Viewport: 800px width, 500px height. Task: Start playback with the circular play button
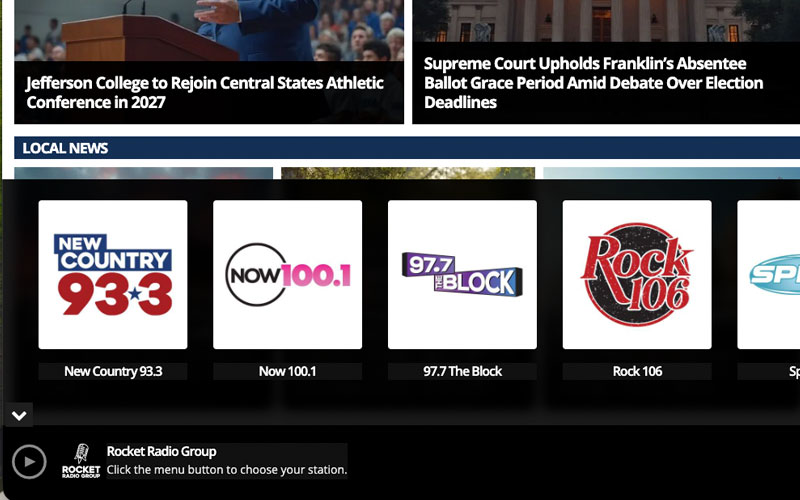[29, 462]
